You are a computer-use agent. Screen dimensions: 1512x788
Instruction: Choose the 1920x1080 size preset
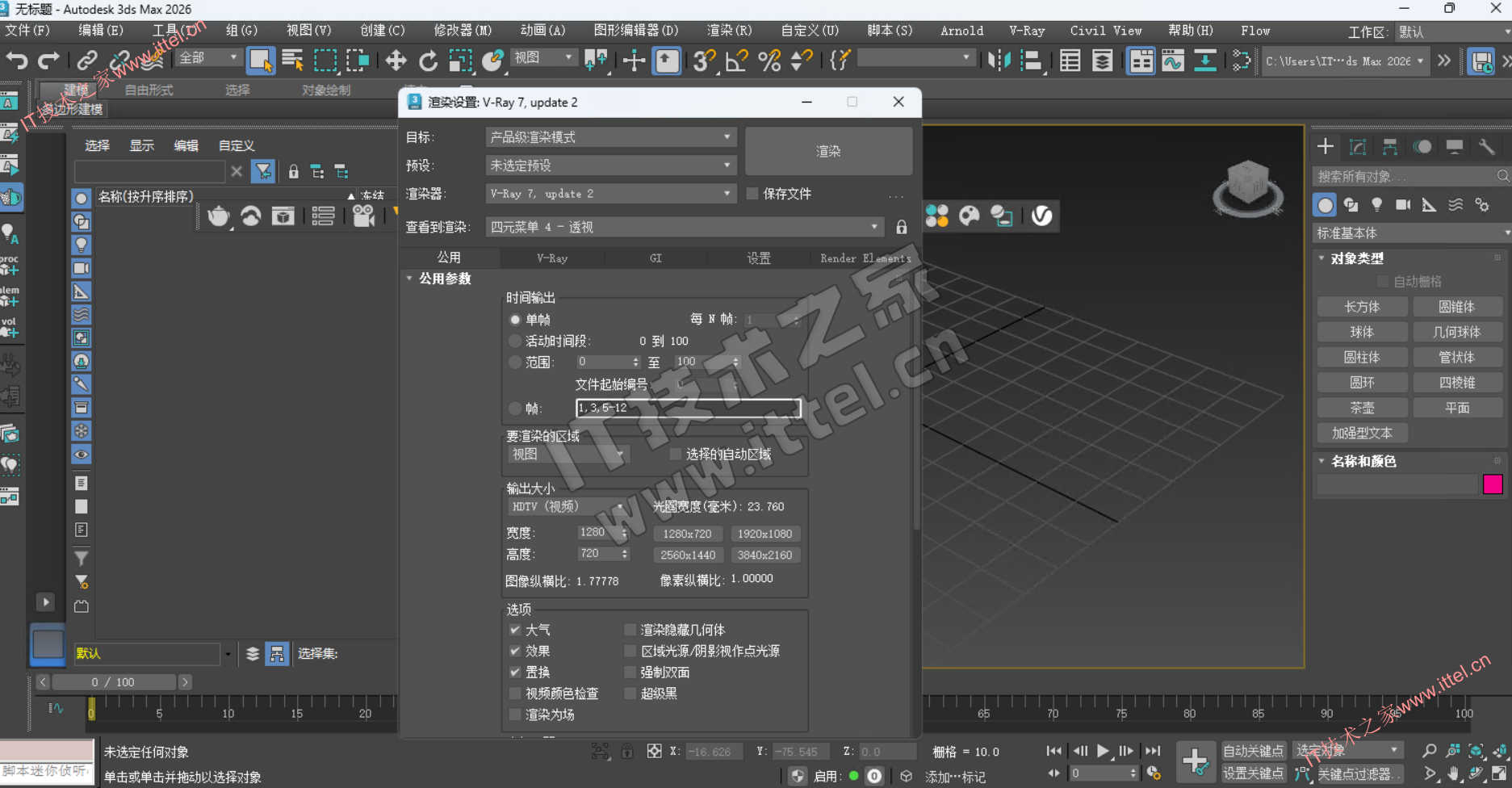(x=764, y=534)
